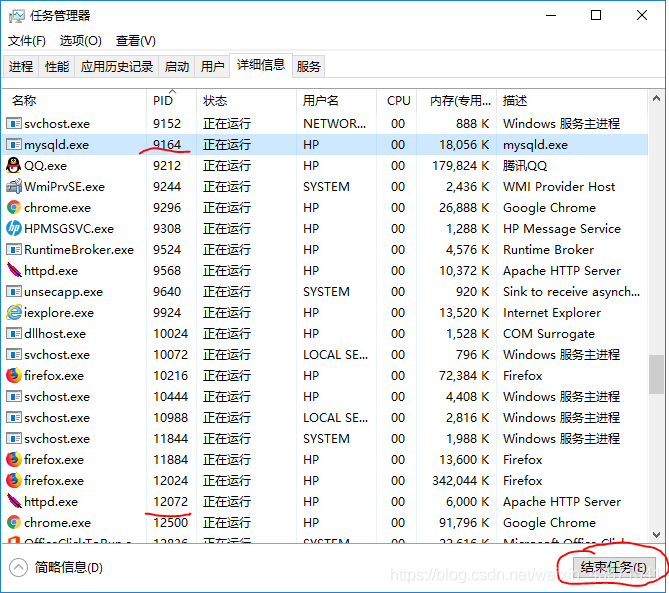Click the chrome.exe icon for PID 9296
This screenshot has height=593, width=669.
point(14,207)
